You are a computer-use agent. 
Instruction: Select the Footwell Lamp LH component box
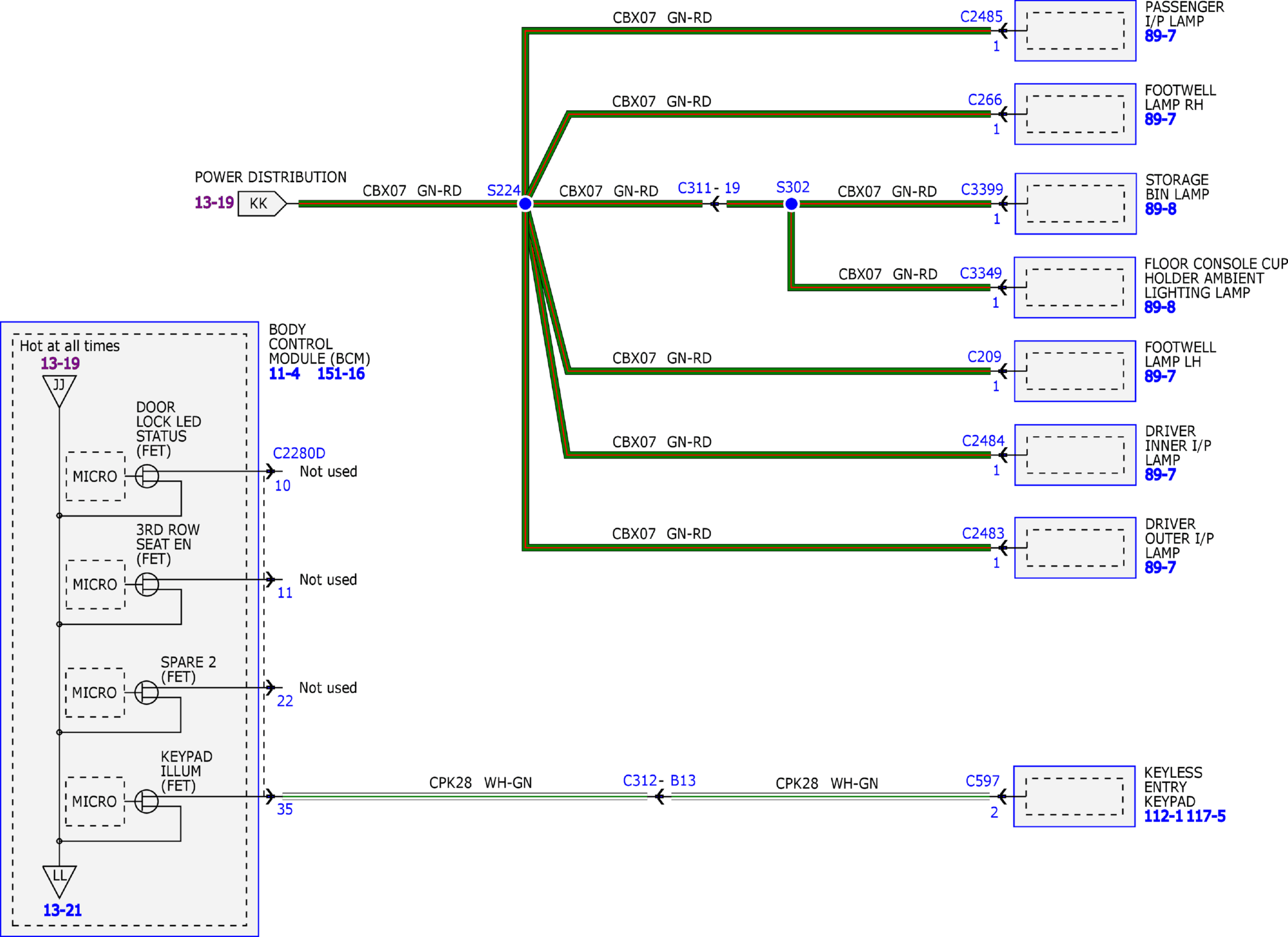(1075, 371)
